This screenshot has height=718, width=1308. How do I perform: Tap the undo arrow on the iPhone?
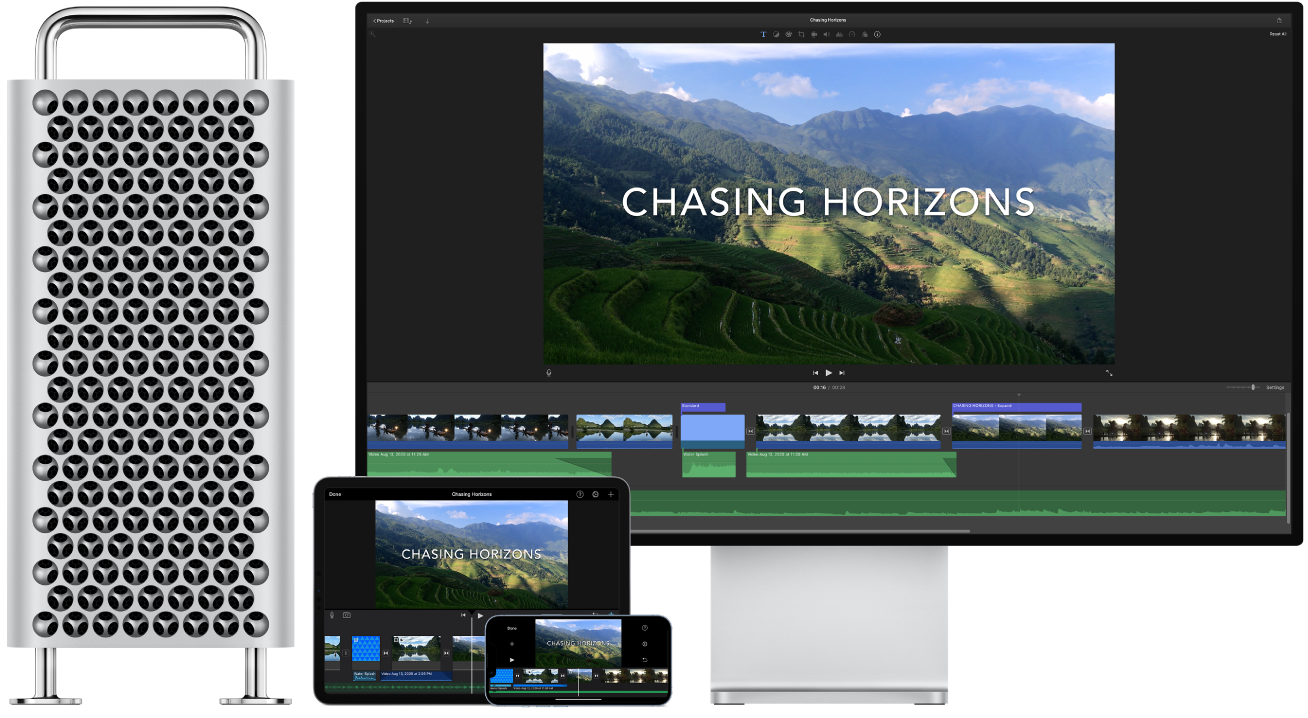pos(645,660)
